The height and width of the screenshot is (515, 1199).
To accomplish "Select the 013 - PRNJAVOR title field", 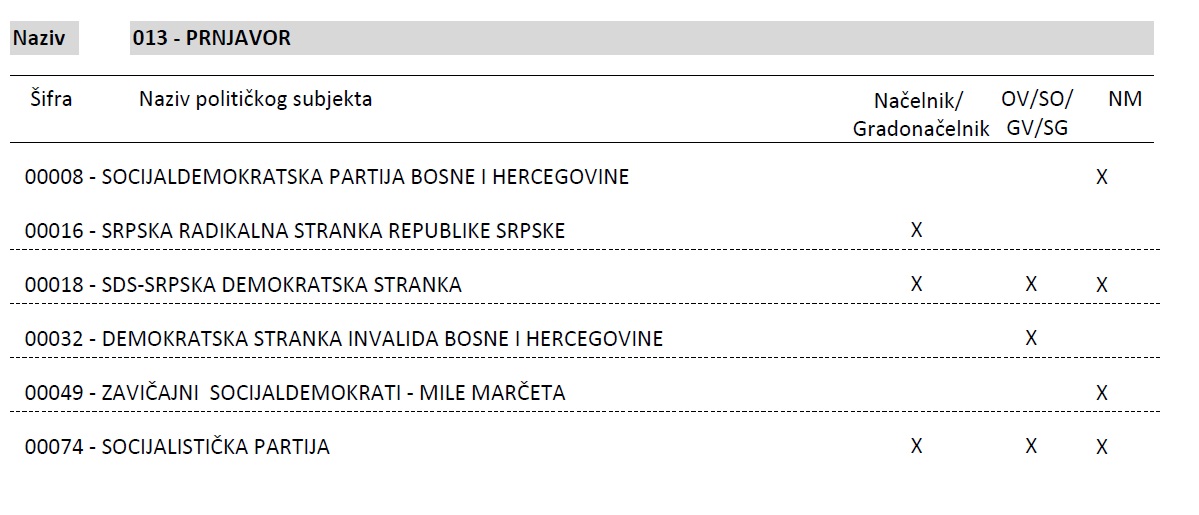I will (642, 37).
